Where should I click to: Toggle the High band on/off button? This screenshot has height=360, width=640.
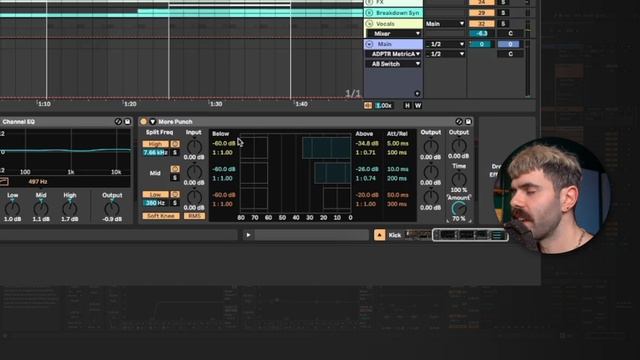155,144
